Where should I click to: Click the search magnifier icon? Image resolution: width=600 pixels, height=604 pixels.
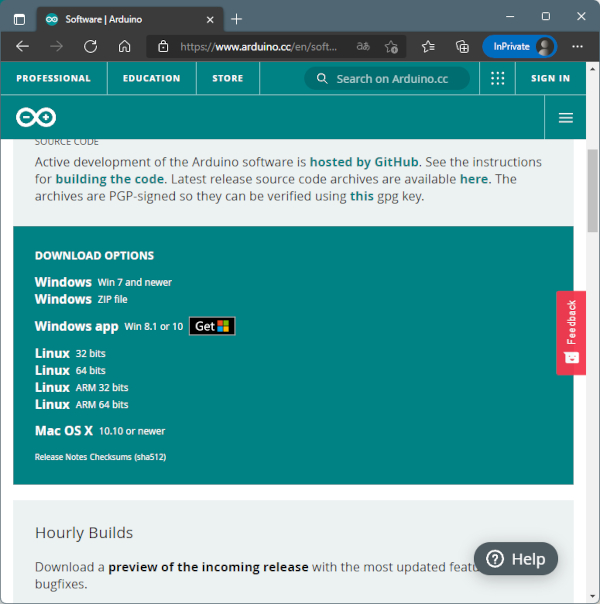322,79
